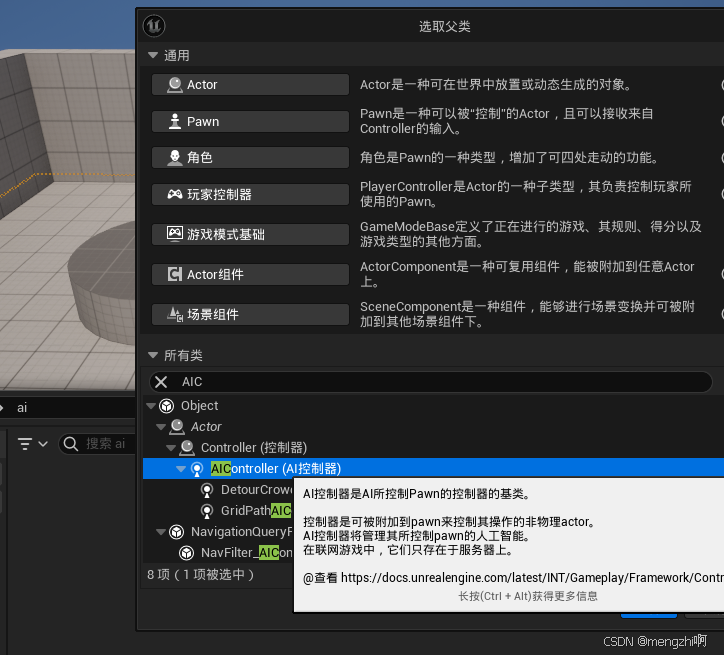Image resolution: width=724 pixels, height=655 pixels.
Task: Collapse the Object tree node
Action: tap(151, 406)
